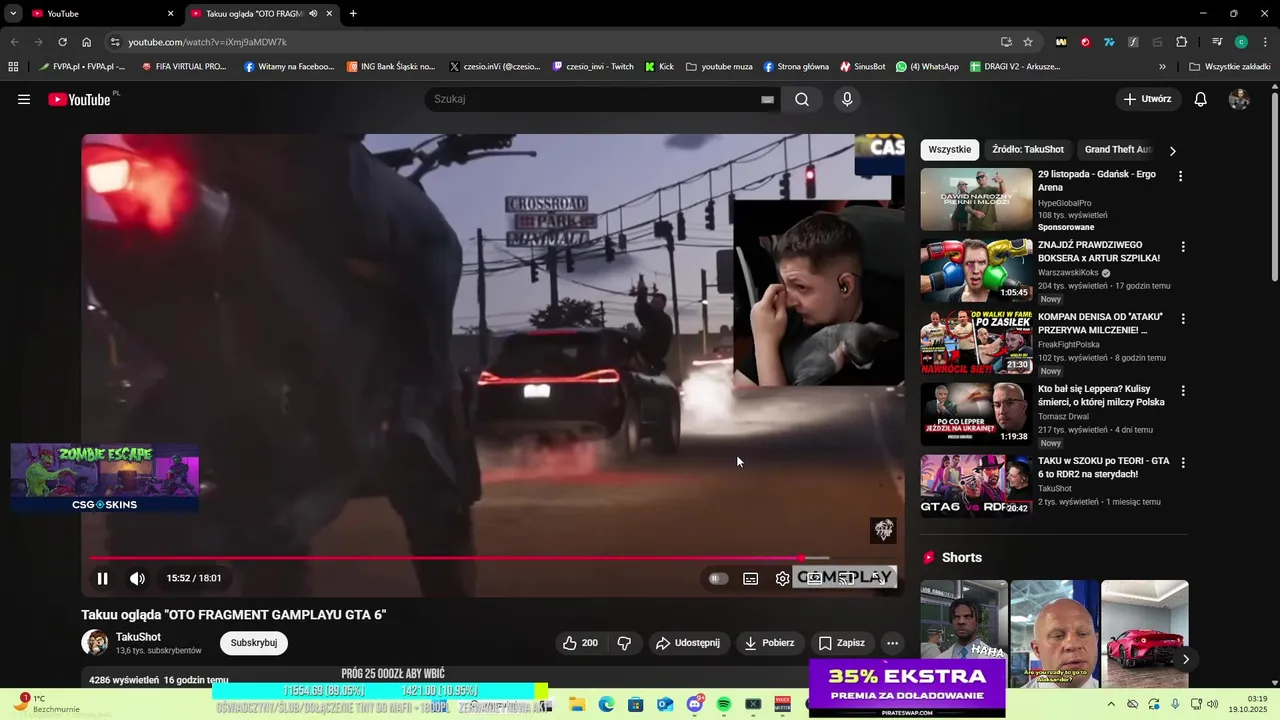1280x720 pixels.
Task: Like the video with thumbs up
Action: 581,643
